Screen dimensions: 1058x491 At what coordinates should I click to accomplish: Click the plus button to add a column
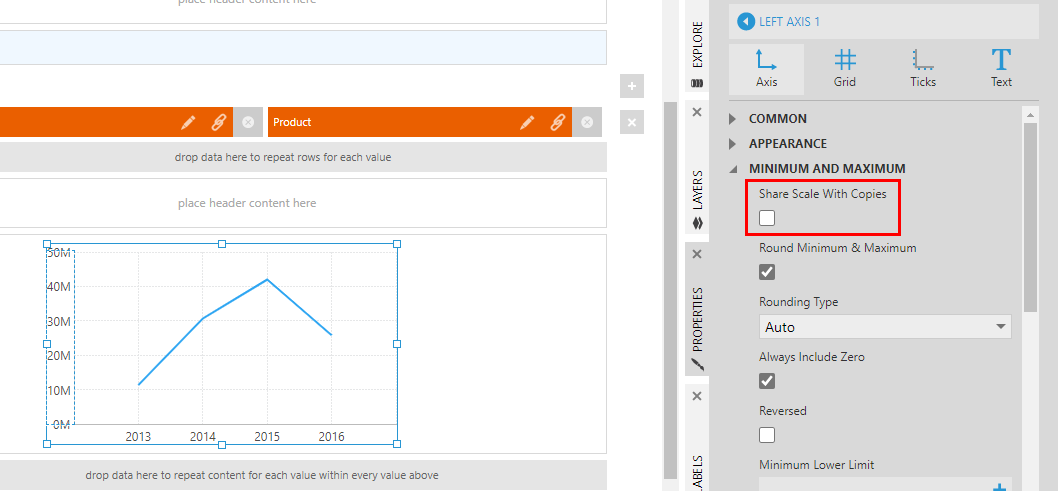[x=631, y=86]
